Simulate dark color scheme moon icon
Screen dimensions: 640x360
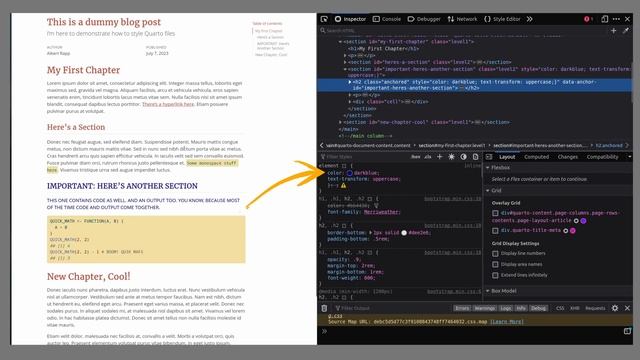pos(463,157)
